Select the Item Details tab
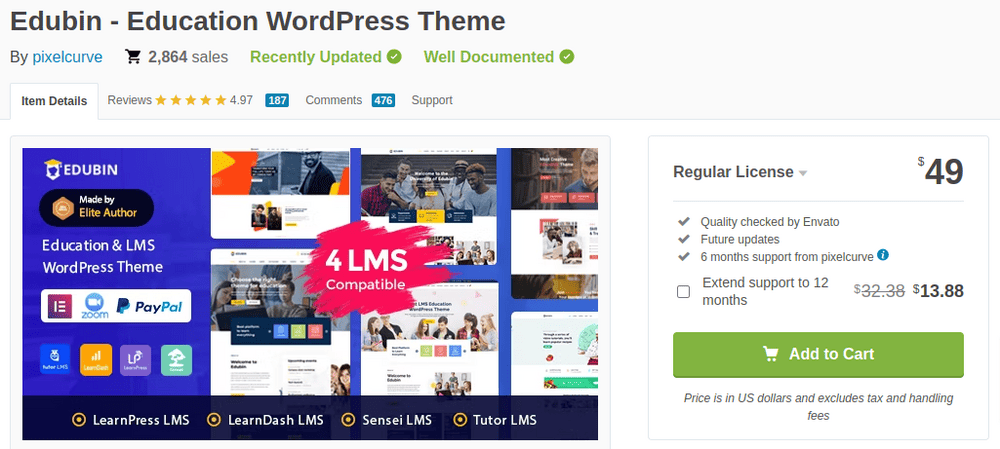Image resolution: width=1000 pixels, height=449 pixels. point(54,101)
